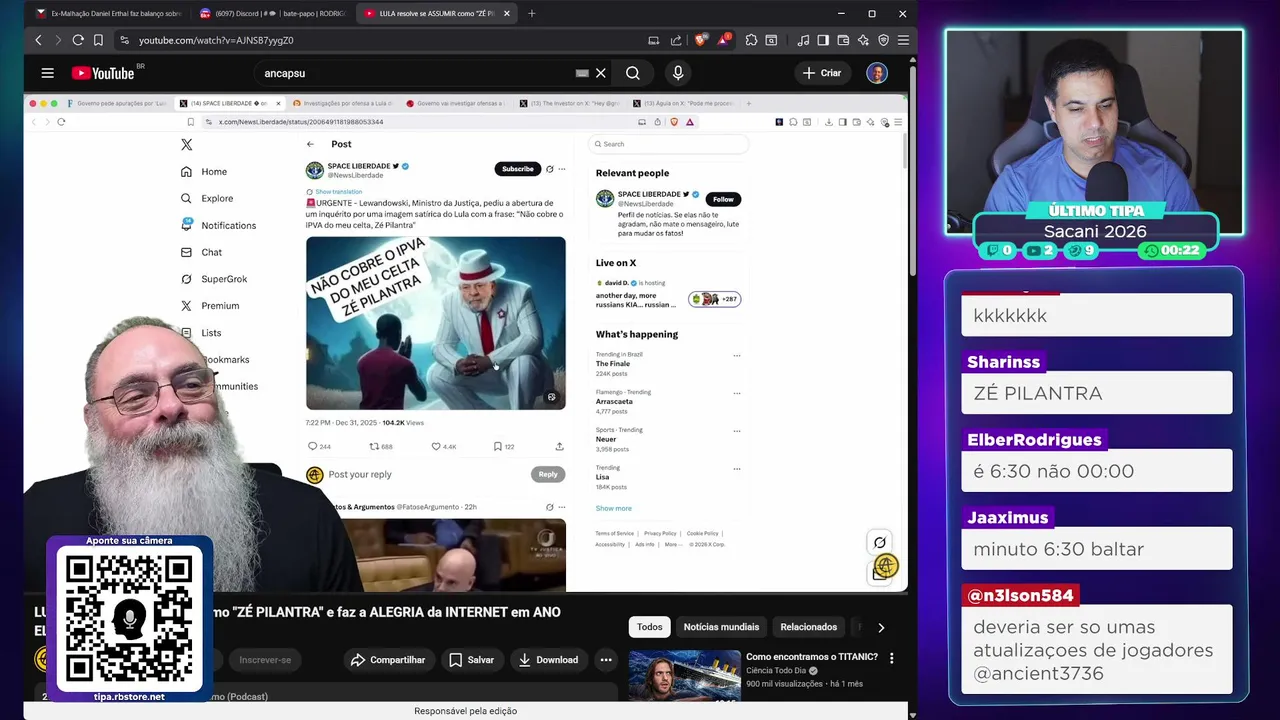Click the Subscribe button on the X post
The image size is (1280, 720).
coord(517,169)
